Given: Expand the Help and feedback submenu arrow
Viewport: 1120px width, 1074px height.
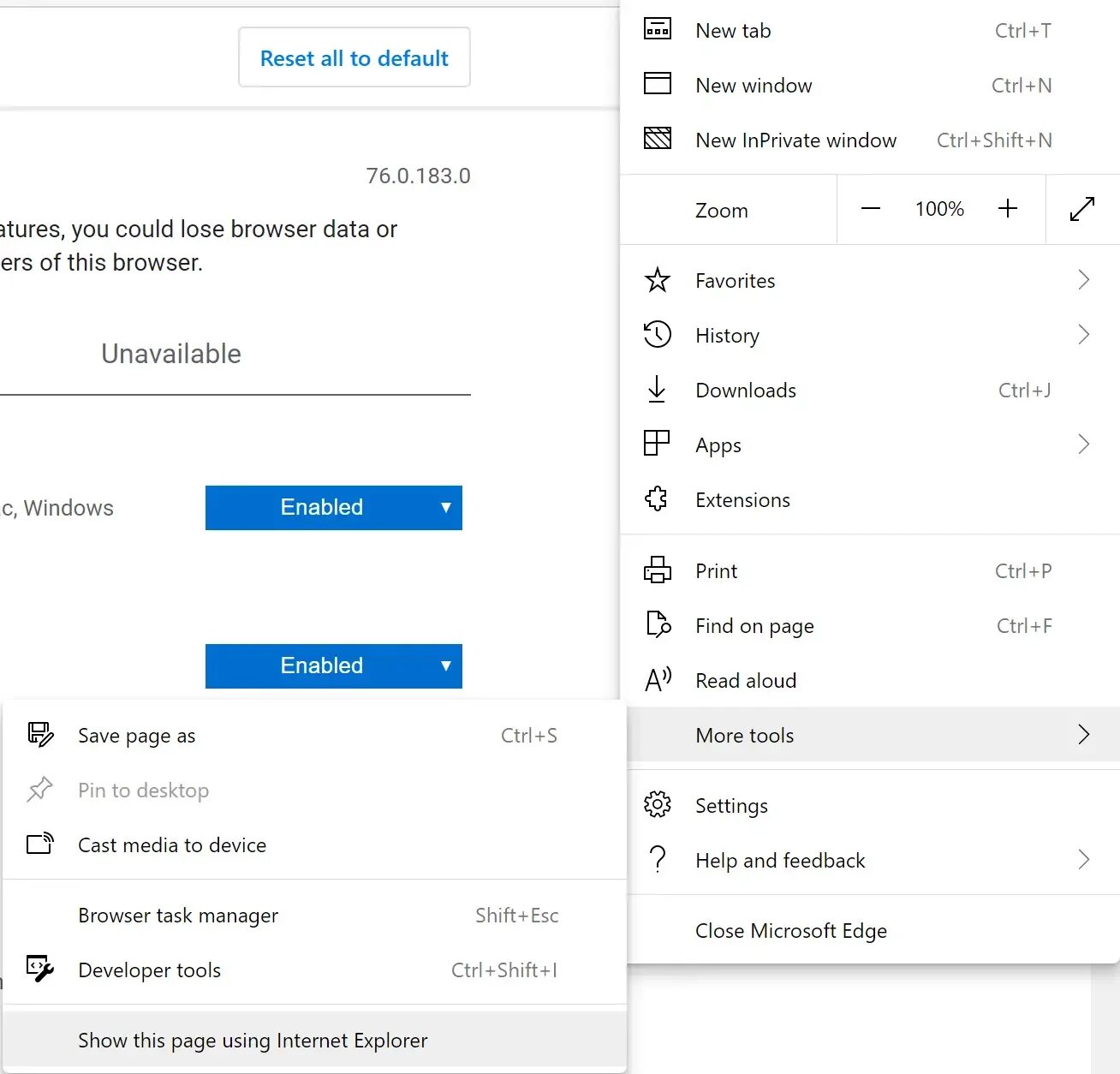Looking at the screenshot, I should (x=1083, y=860).
